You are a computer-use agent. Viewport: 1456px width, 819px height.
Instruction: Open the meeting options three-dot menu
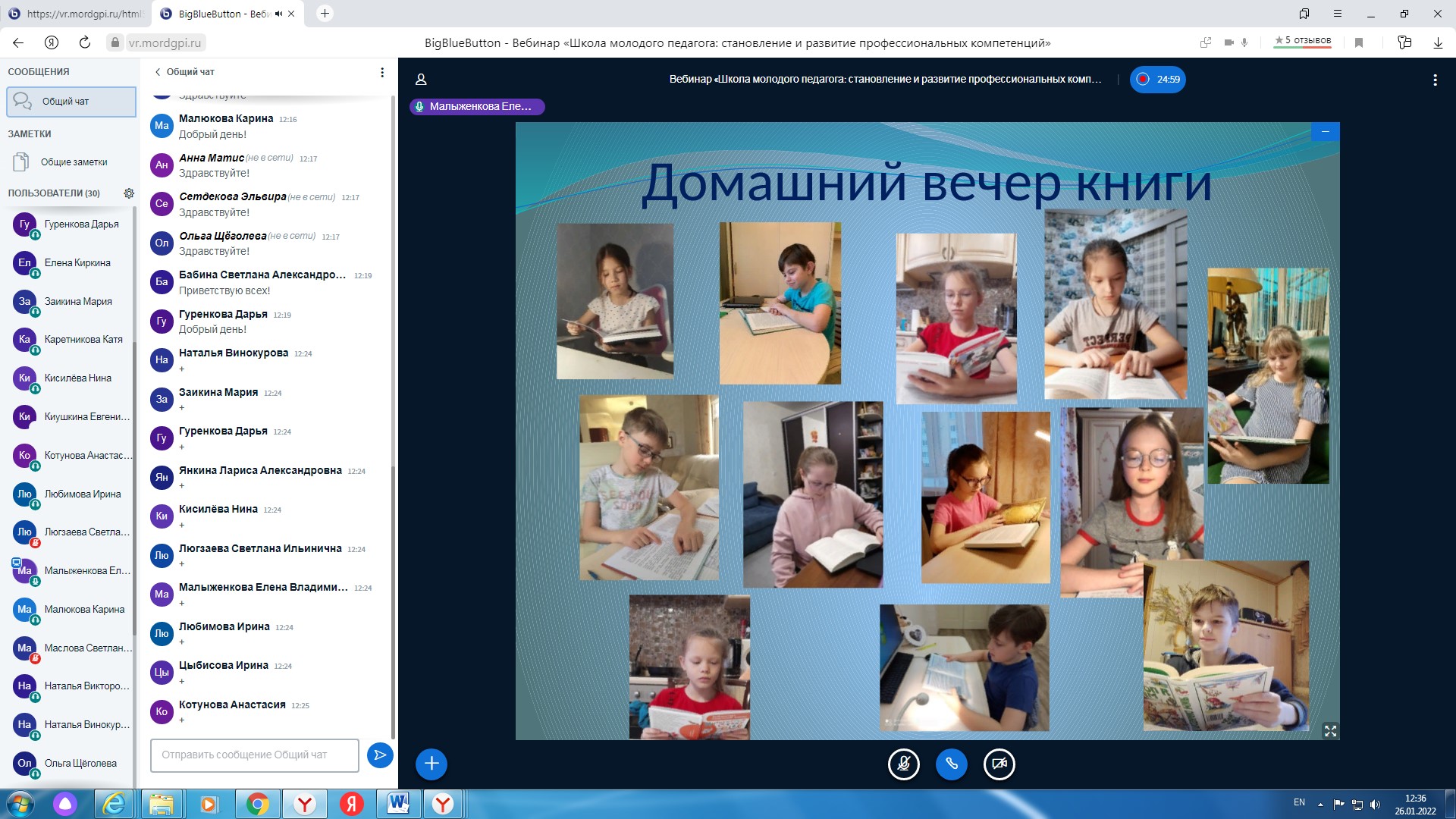(1435, 80)
